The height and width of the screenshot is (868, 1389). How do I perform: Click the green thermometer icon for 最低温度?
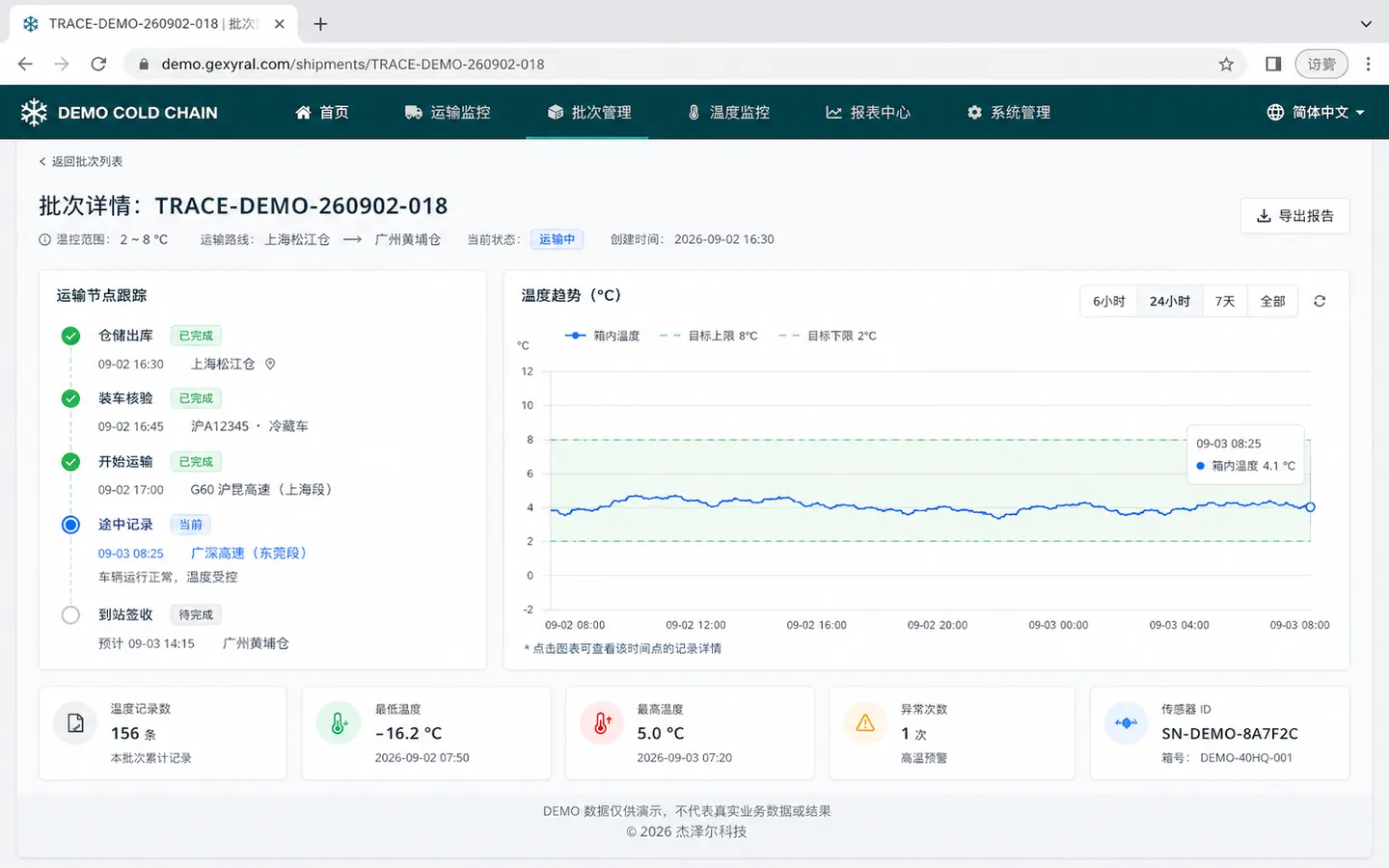339,723
